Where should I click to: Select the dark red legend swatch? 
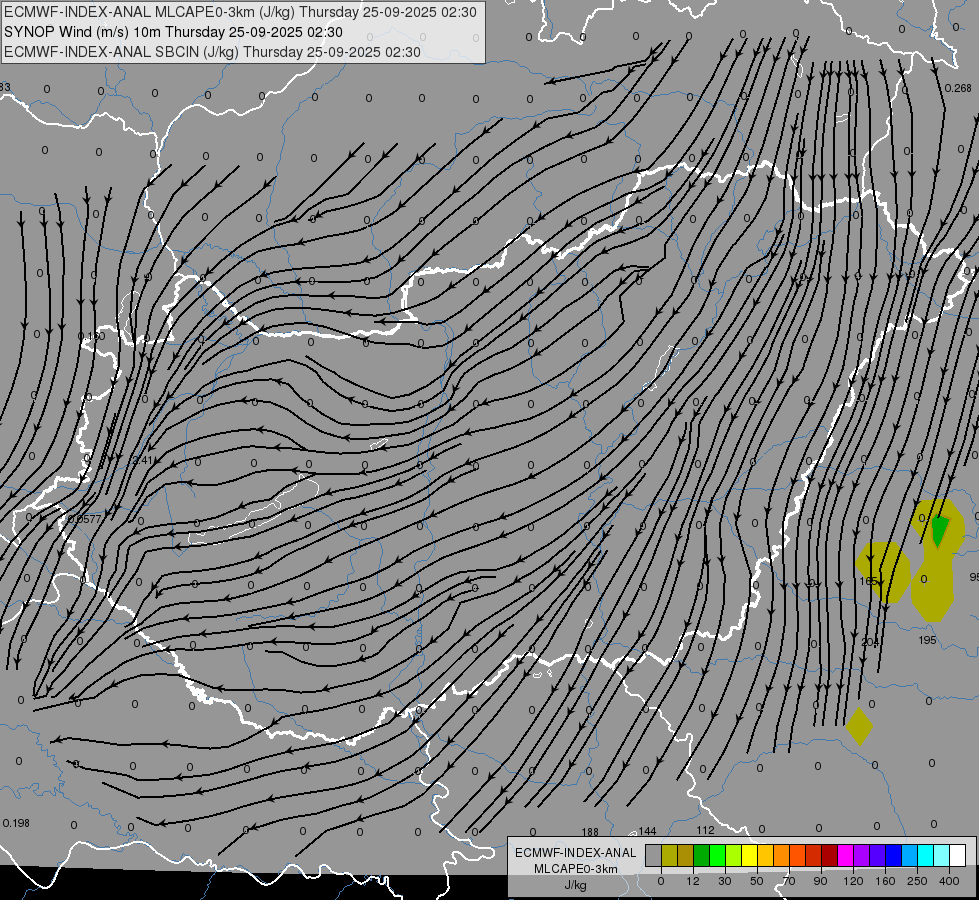point(829,855)
